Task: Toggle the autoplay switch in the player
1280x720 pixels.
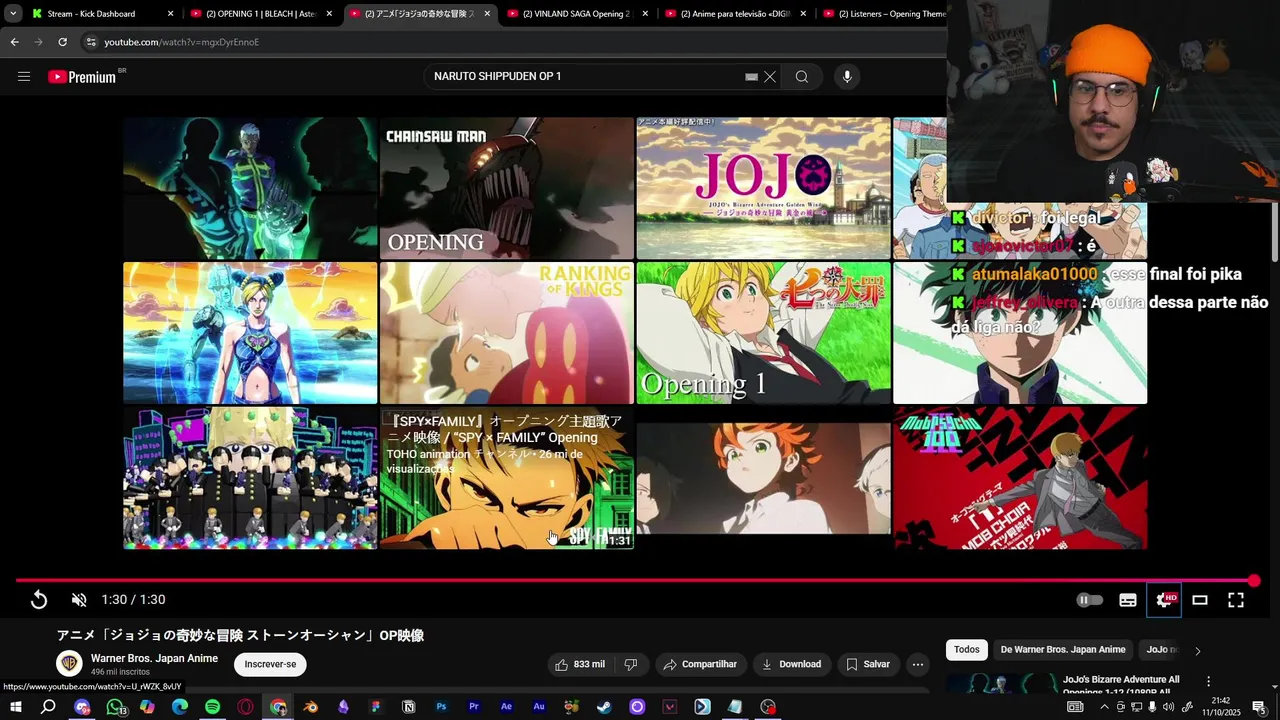Action: coord(1089,600)
